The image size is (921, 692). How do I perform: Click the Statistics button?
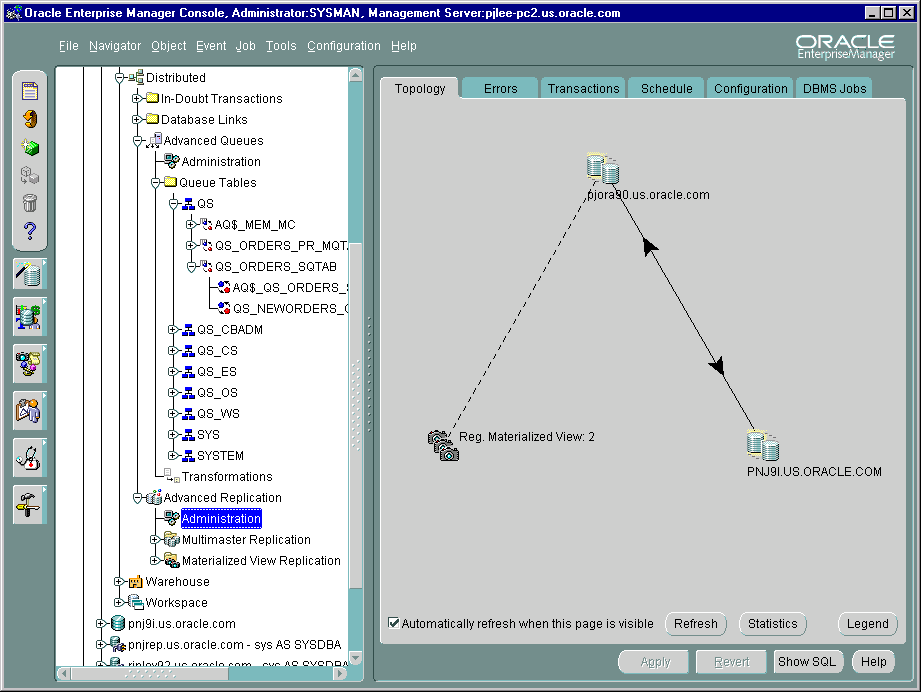click(x=772, y=623)
